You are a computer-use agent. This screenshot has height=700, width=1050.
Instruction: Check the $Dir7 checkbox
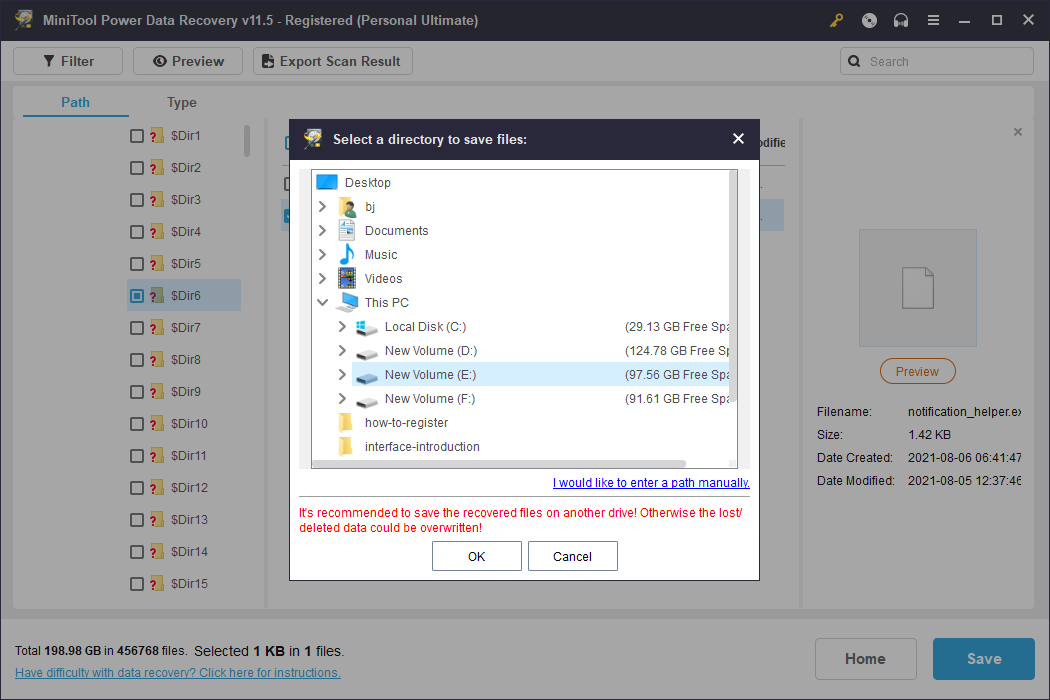click(x=137, y=328)
